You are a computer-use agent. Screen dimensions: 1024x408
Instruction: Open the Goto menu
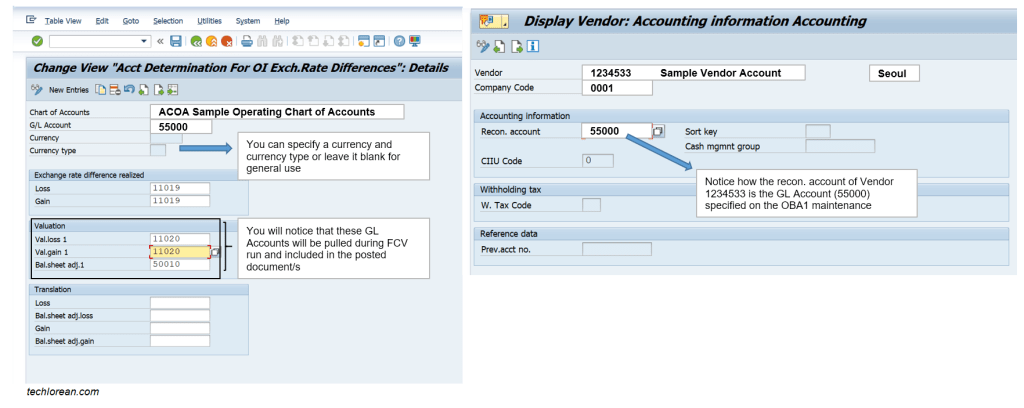pos(131,21)
